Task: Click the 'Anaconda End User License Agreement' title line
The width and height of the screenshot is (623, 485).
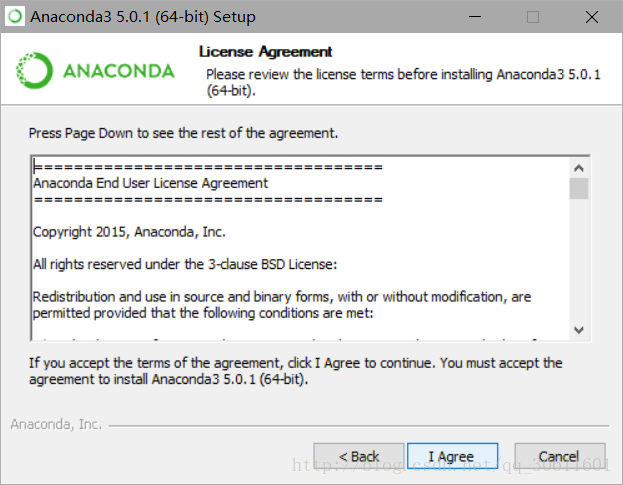Action: tap(151, 183)
